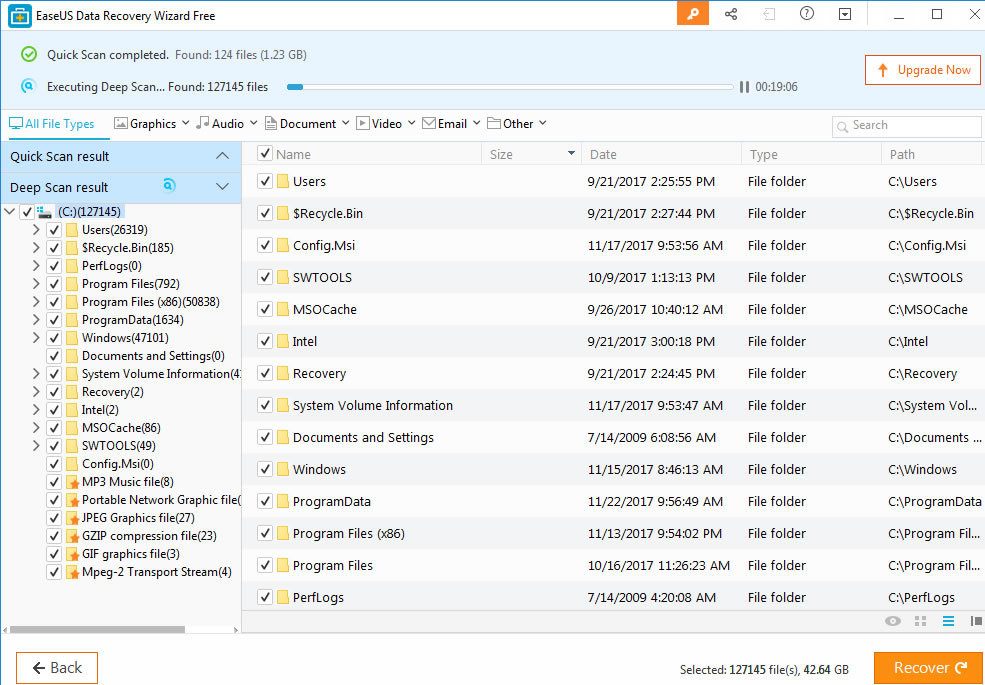Expand the Users(26319) tree node
This screenshot has height=685, width=985.
36,230
